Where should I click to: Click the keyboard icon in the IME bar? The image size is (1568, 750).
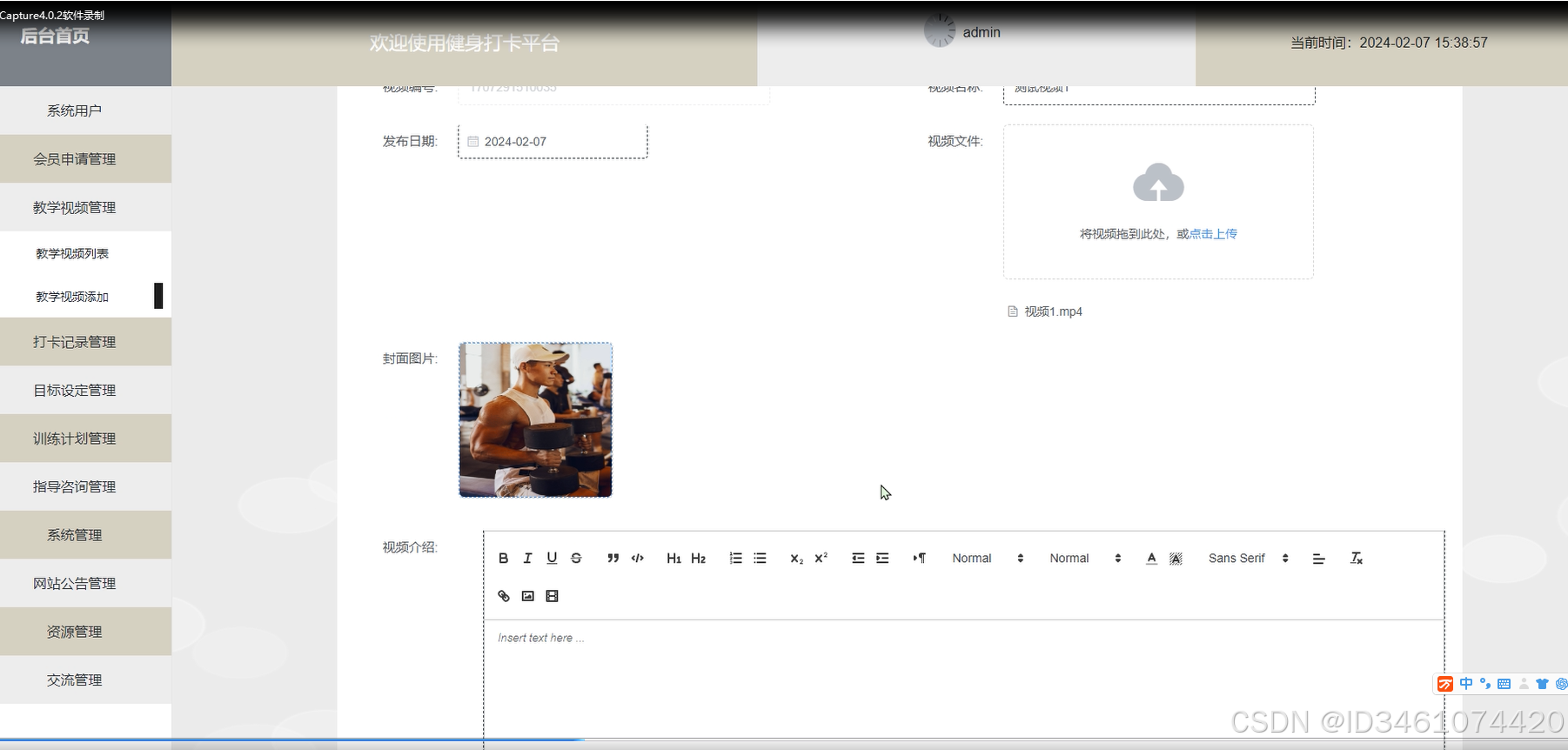(x=1504, y=684)
